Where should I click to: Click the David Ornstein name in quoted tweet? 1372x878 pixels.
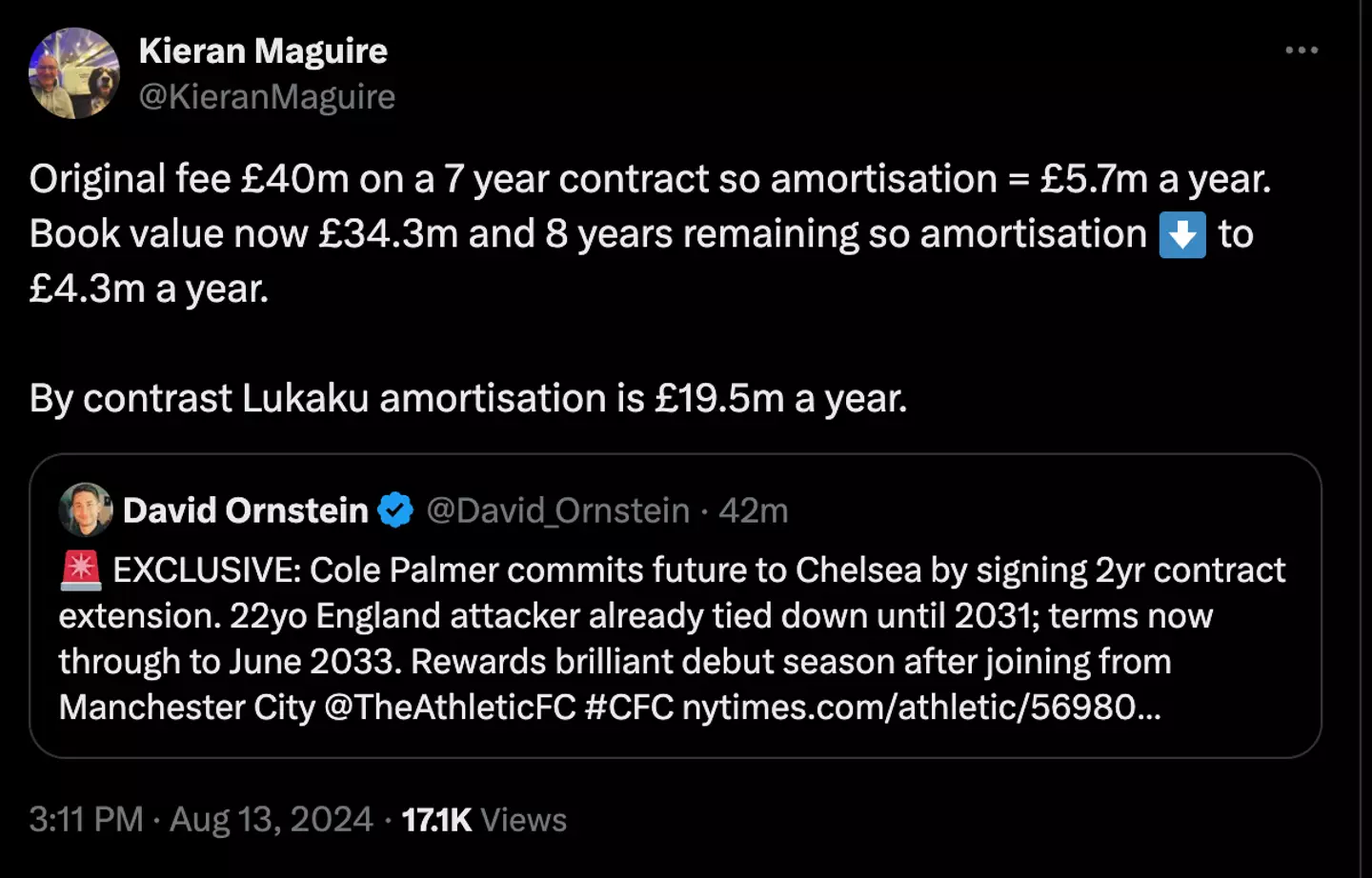coord(246,510)
